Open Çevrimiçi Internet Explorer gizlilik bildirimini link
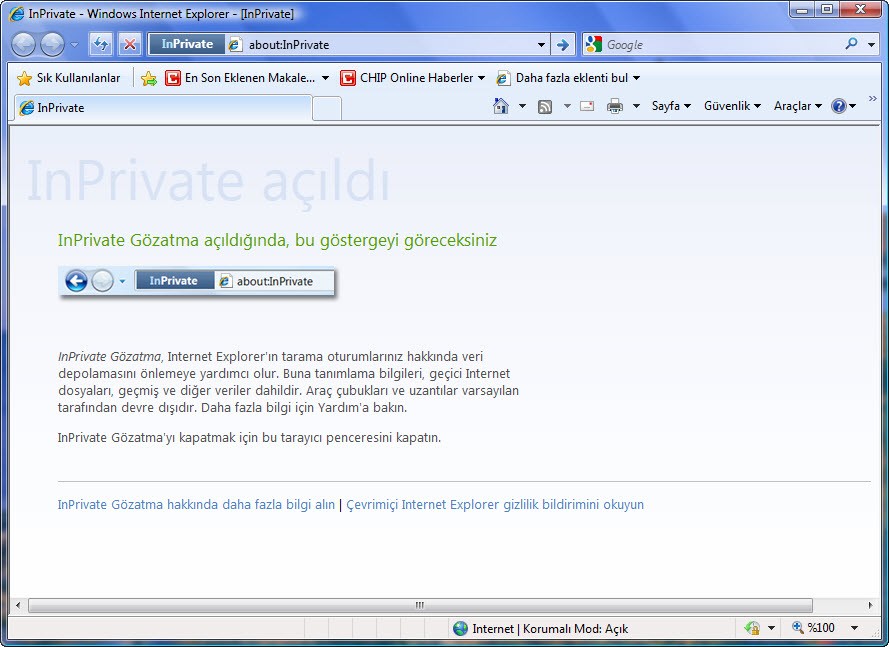 495,504
